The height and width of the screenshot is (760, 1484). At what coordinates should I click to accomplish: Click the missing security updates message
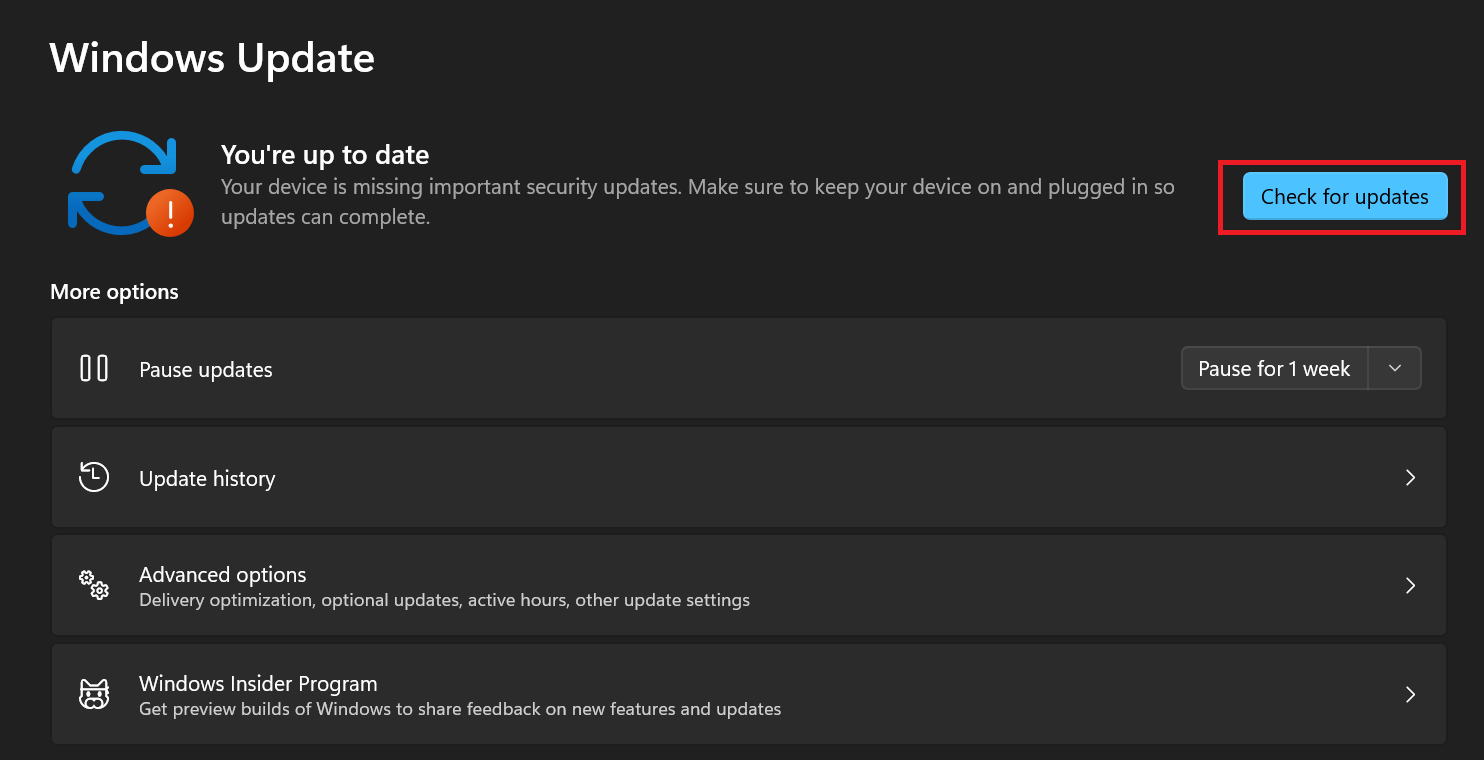click(697, 187)
